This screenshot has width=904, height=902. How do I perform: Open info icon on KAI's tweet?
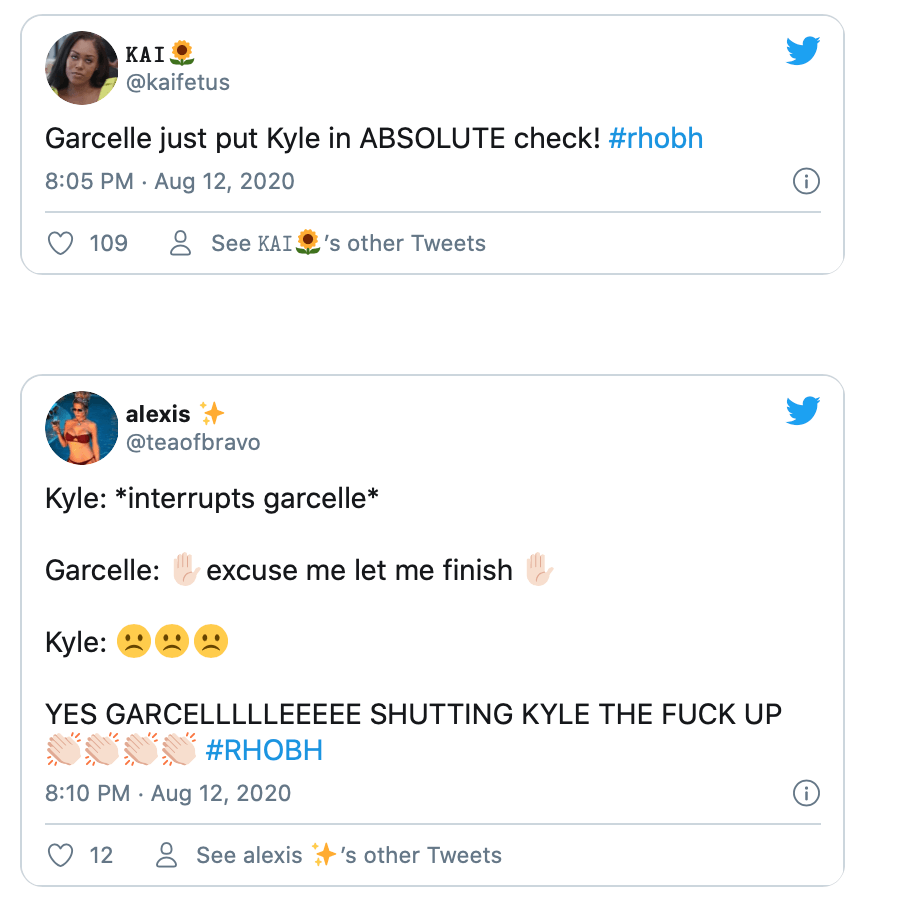click(805, 181)
